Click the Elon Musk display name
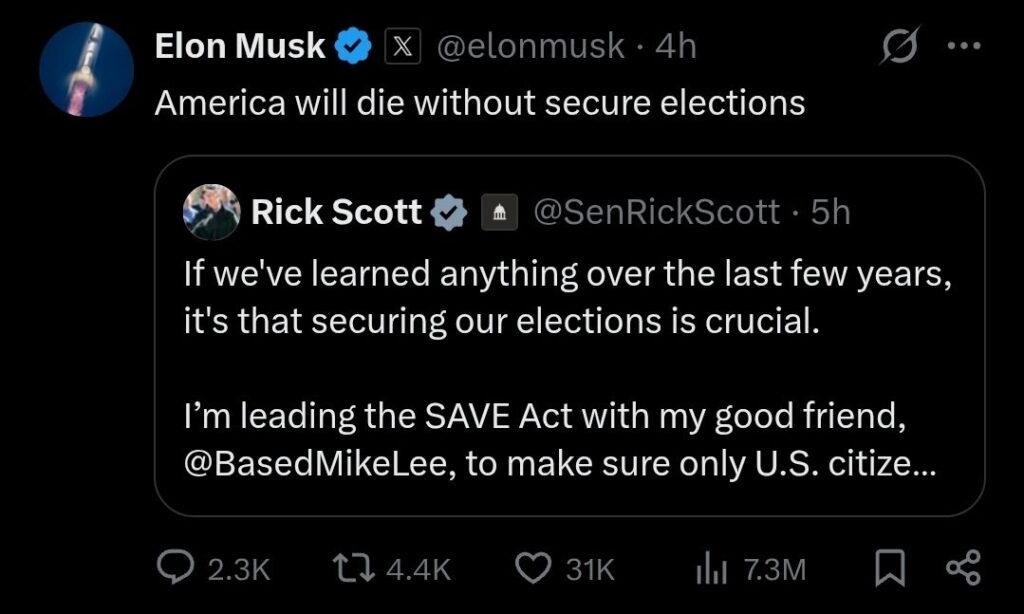This screenshot has width=1024, height=614. 240,46
